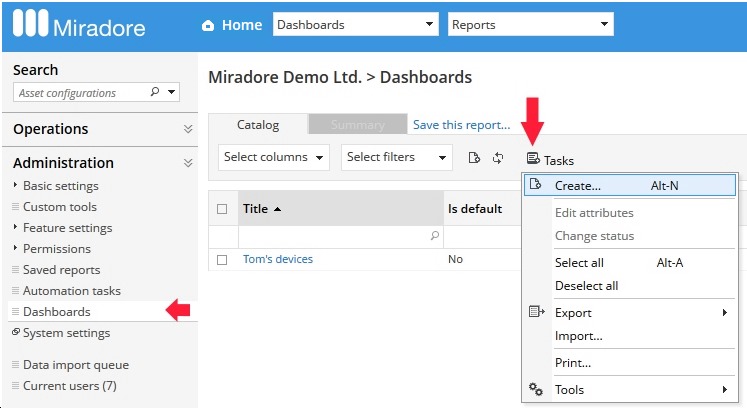Open the Reports dropdown in header
747x414 pixels.
(530, 24)
